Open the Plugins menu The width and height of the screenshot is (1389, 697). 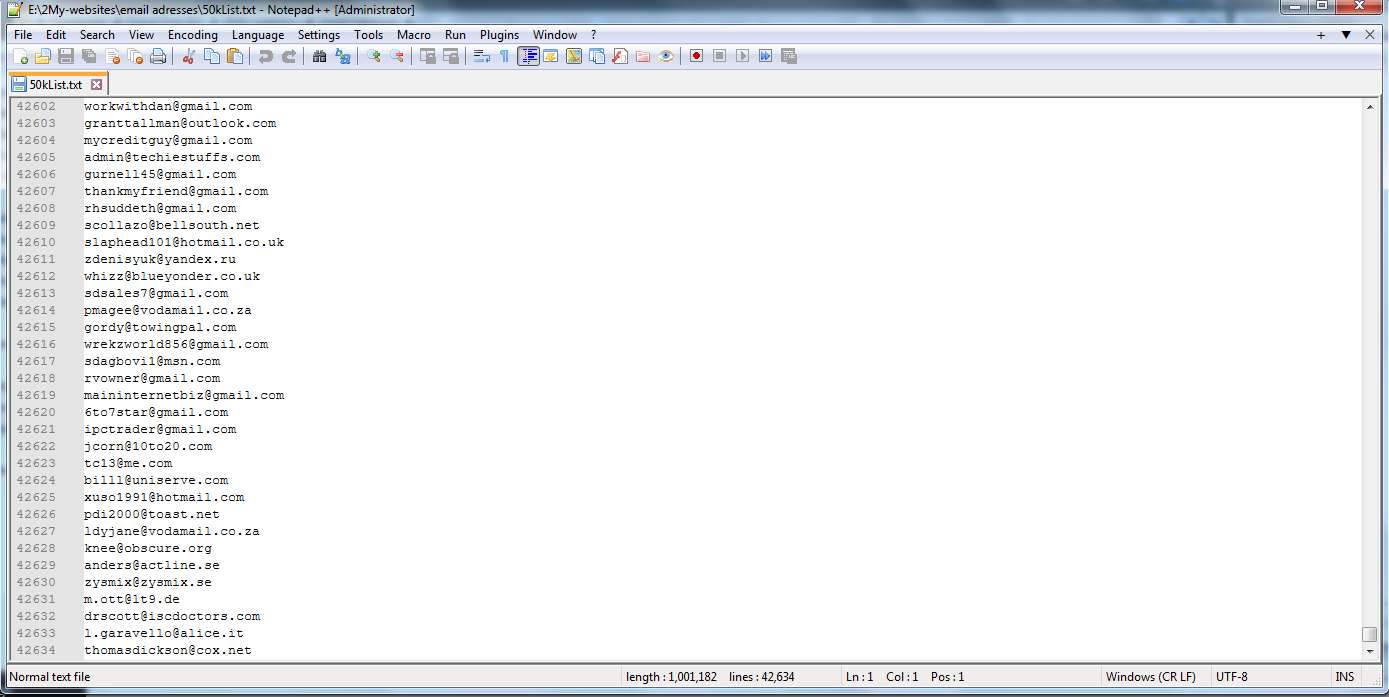click(x=500, y=35)
